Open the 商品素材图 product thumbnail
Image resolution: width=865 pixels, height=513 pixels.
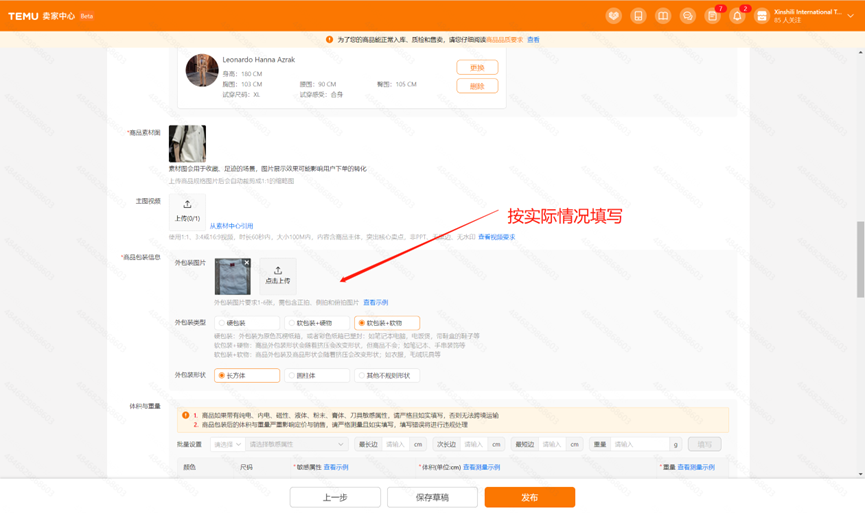click(187, 143)
